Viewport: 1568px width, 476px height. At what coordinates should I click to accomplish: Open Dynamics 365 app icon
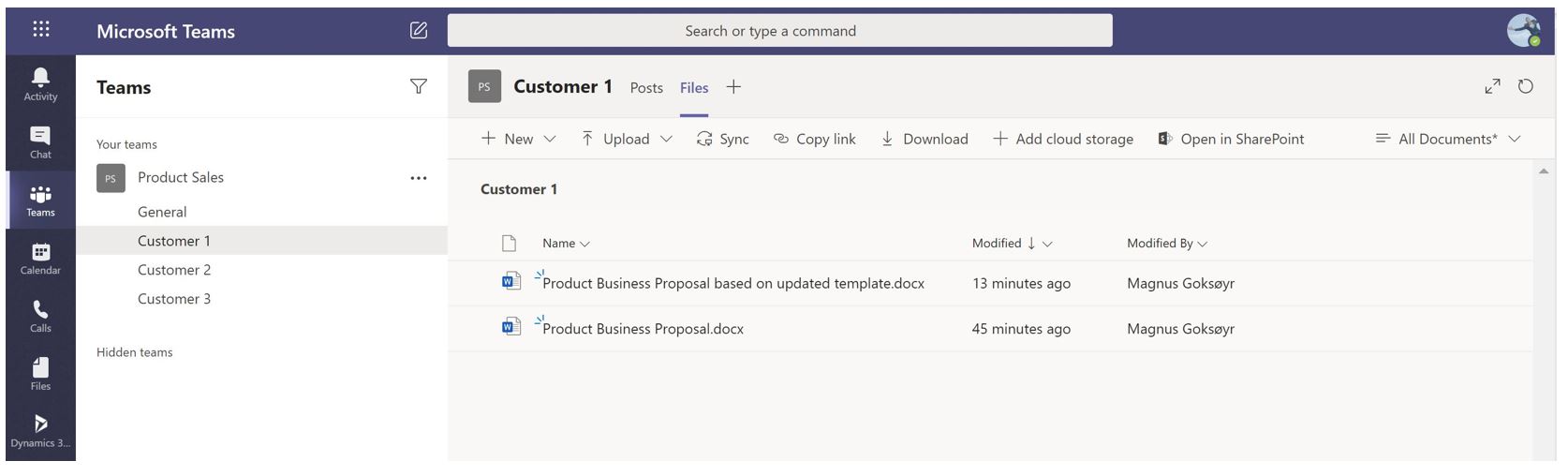point(40,430)
